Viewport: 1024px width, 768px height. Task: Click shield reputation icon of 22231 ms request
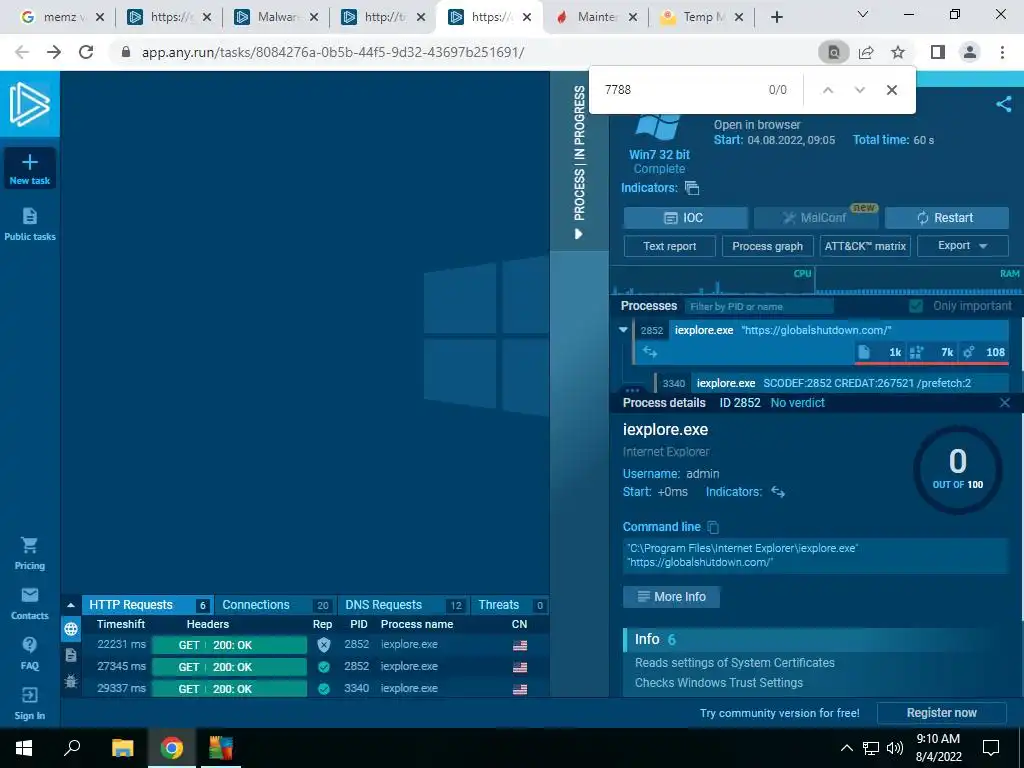pyautogui.click(x=323, y=645)
